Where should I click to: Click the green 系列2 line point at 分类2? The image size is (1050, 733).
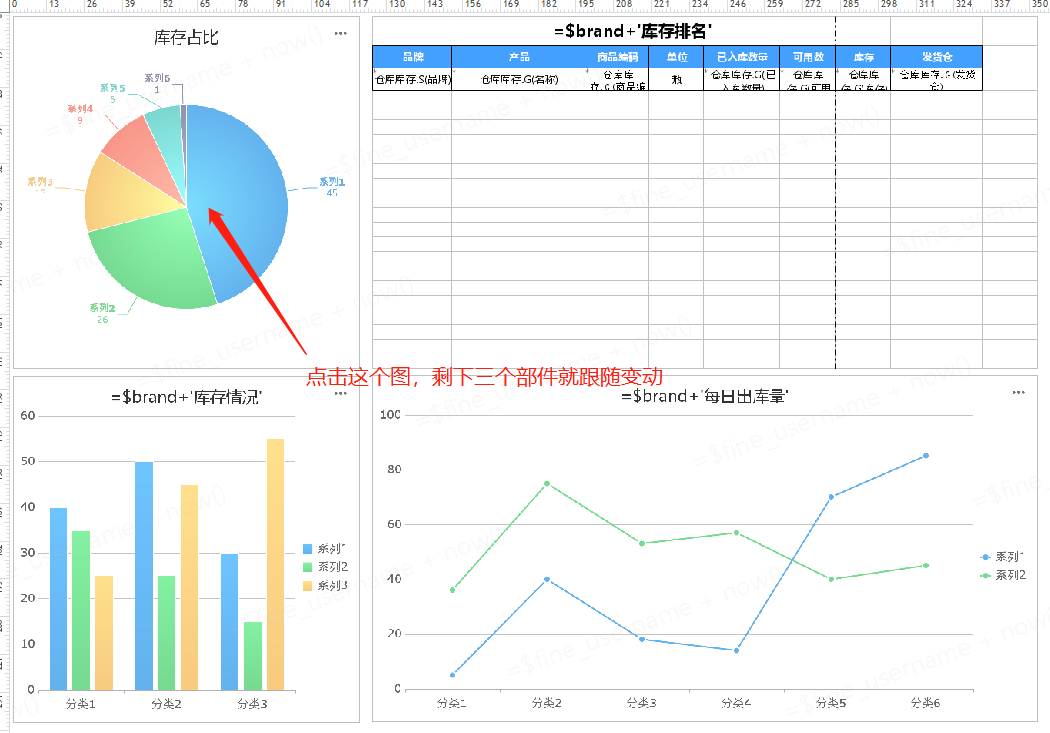coord(547,483)
